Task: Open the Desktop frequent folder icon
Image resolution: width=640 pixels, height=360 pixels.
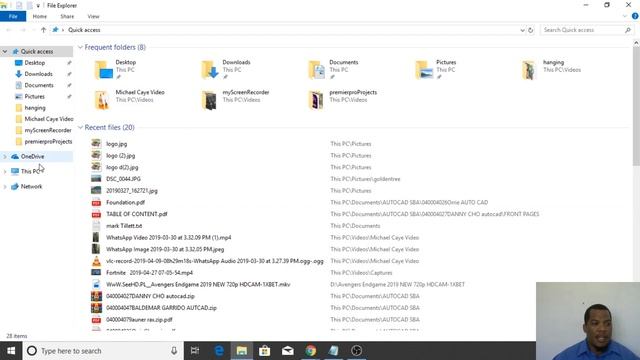Action: point(104,69)
